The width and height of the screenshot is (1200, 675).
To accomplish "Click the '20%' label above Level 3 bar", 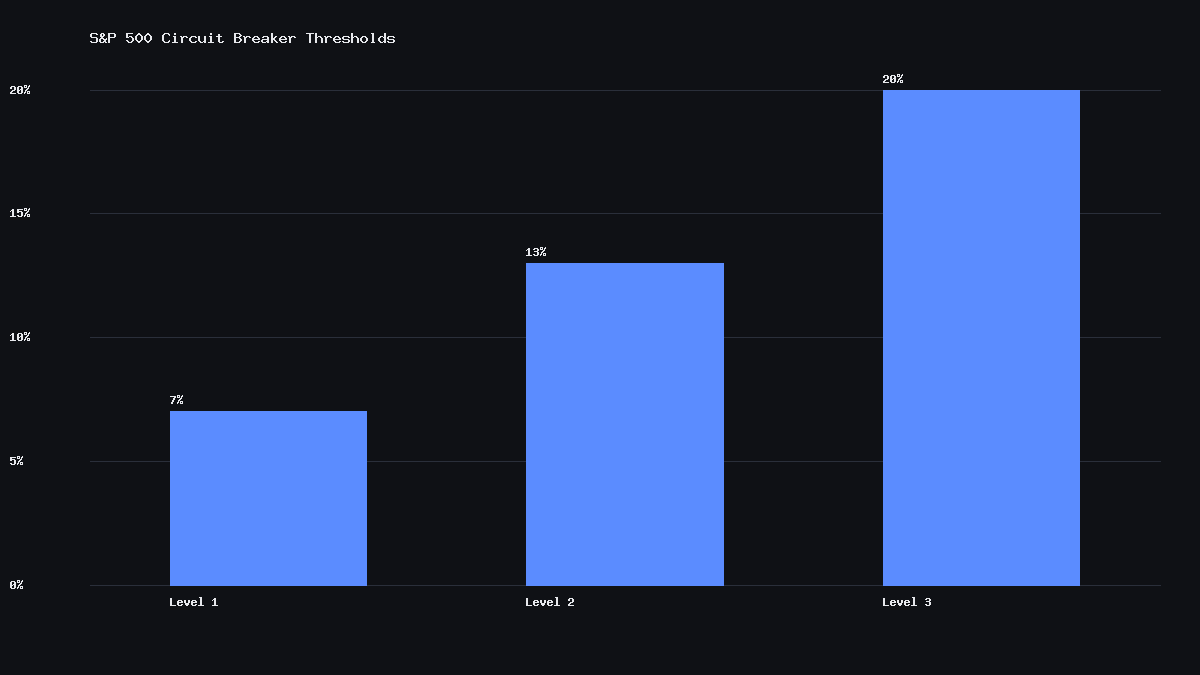I will tap(893, 79).
